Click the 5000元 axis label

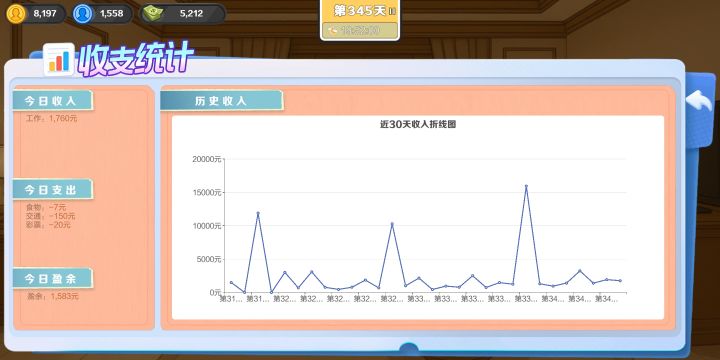[209, 259]
